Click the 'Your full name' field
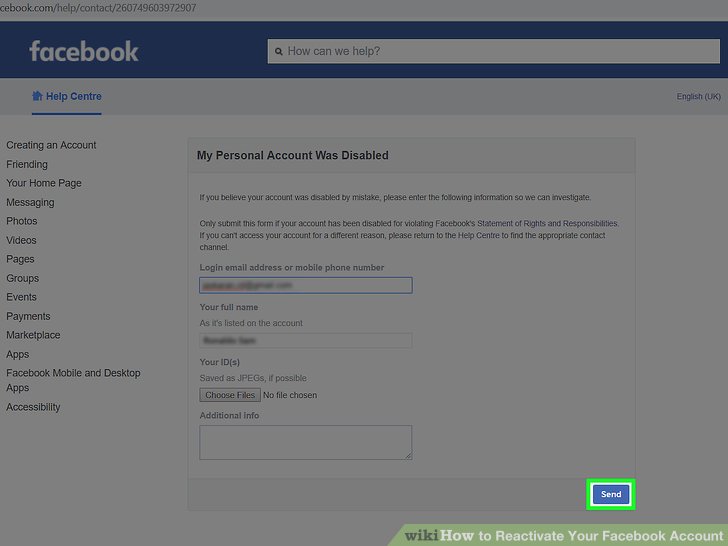Viewport: 728px width, 546px height. [306, 340]
